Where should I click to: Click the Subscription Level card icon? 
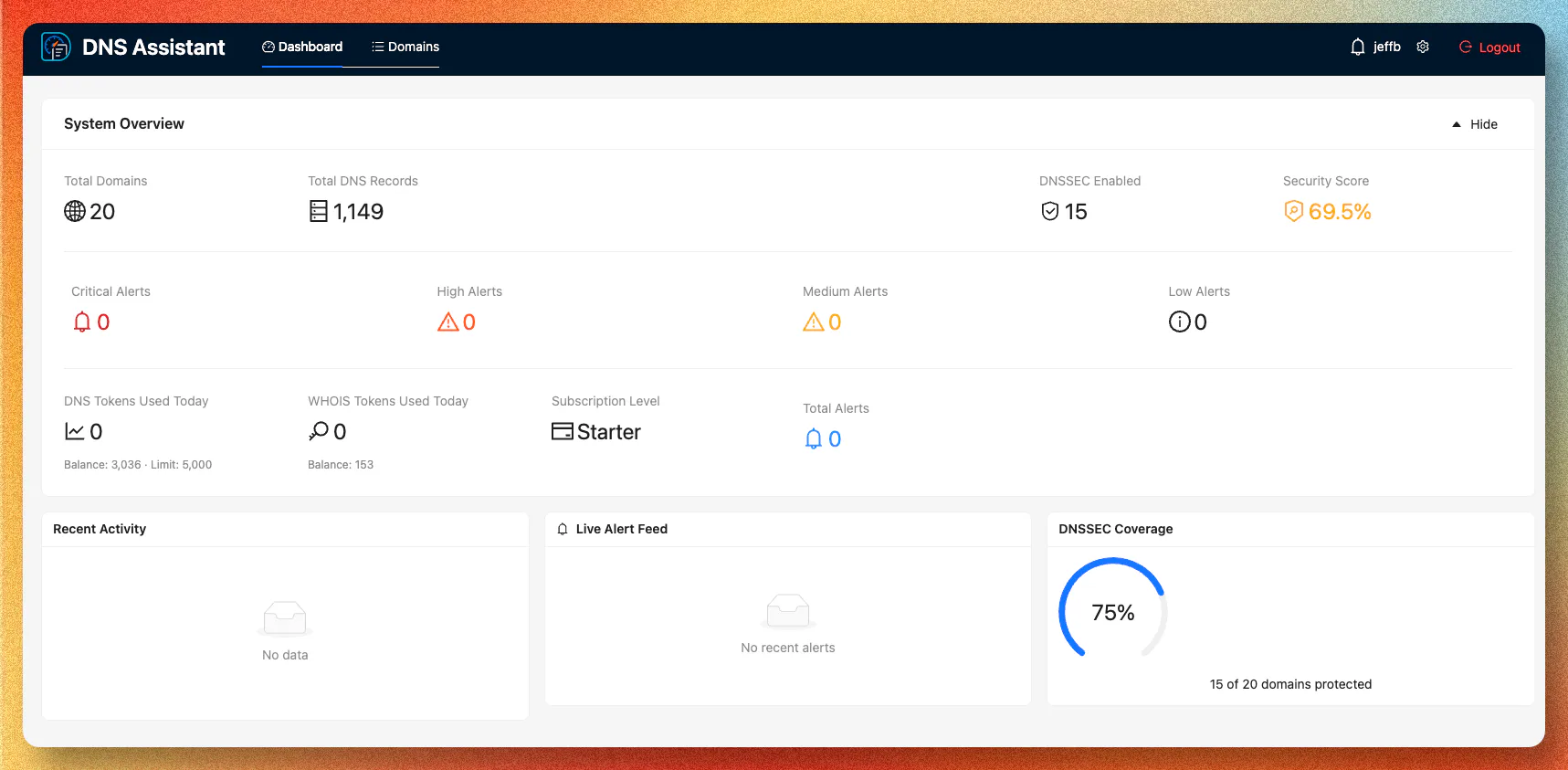tap(563, 431)
